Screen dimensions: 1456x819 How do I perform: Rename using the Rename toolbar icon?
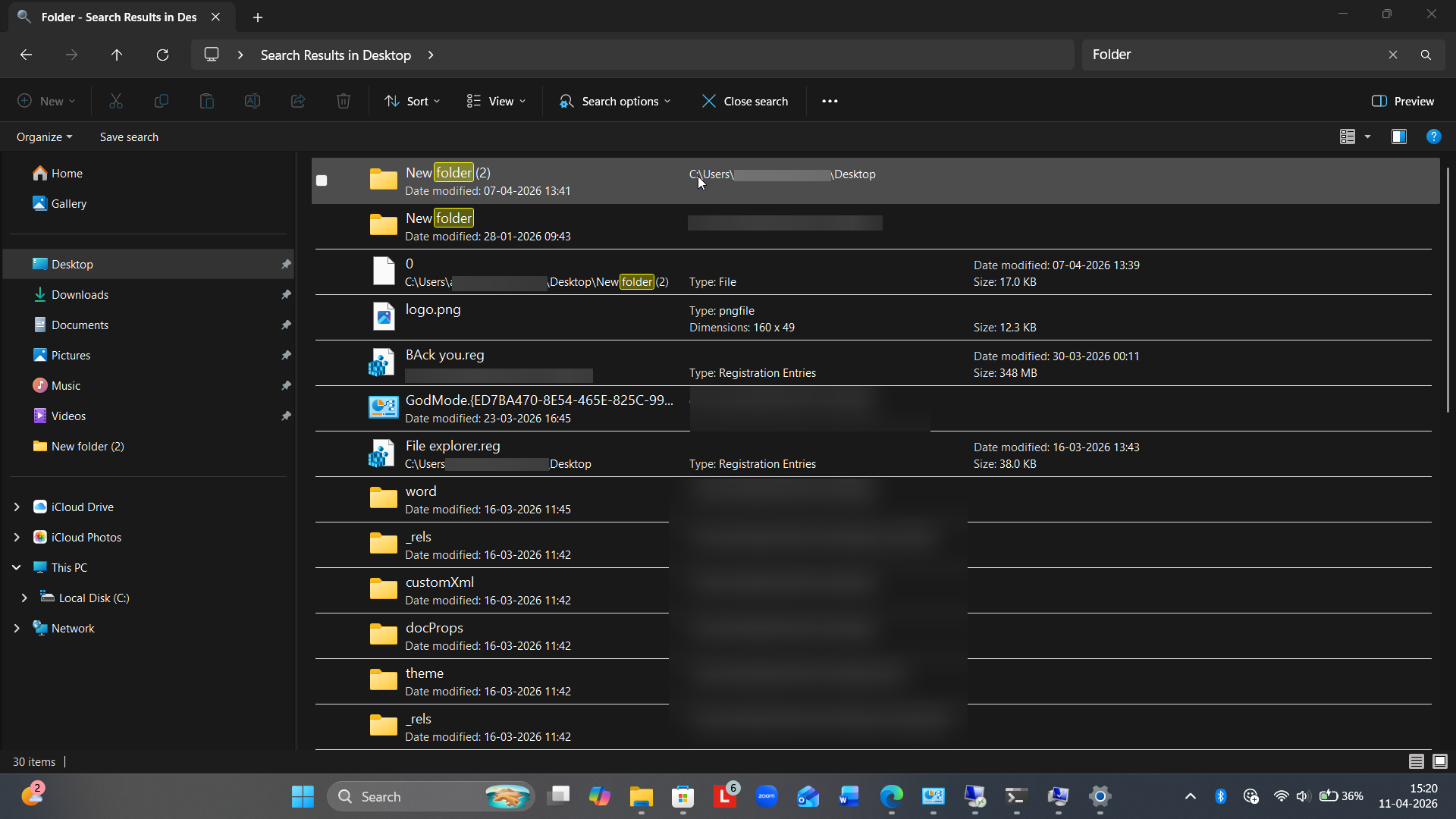(x=252, y=101)
